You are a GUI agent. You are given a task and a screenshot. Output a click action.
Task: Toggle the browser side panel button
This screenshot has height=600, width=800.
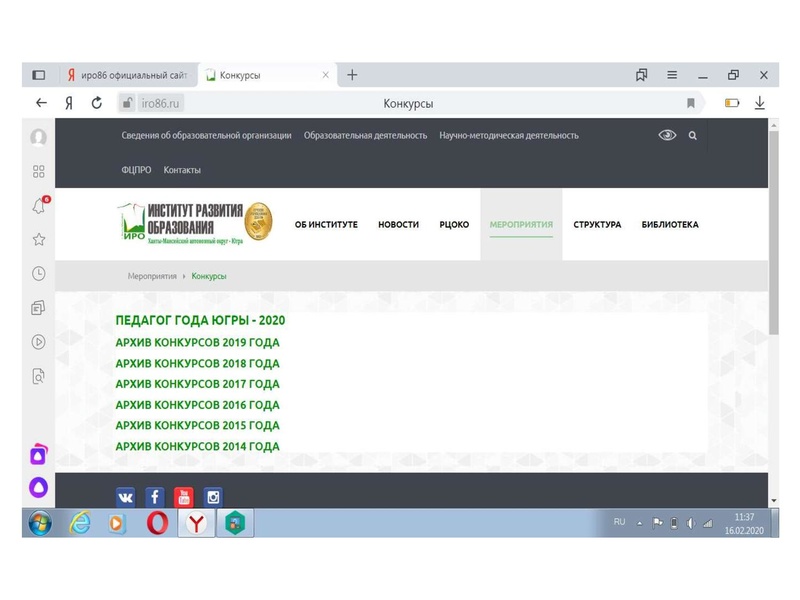[x=39, y=75]
